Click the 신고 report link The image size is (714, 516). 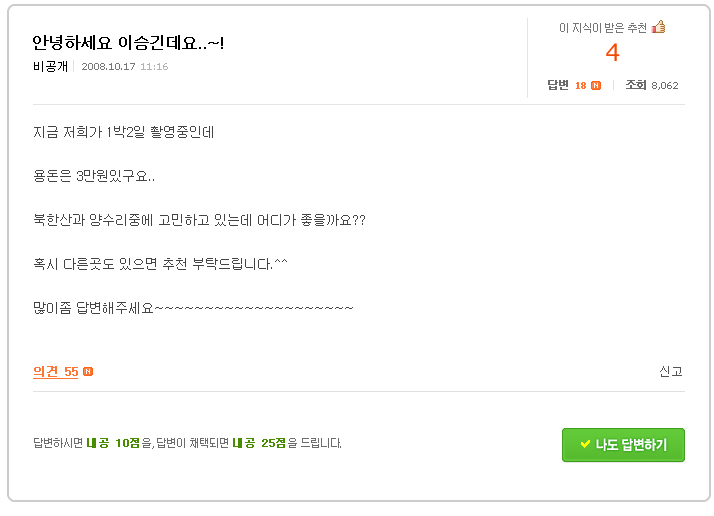pos(671,372)
